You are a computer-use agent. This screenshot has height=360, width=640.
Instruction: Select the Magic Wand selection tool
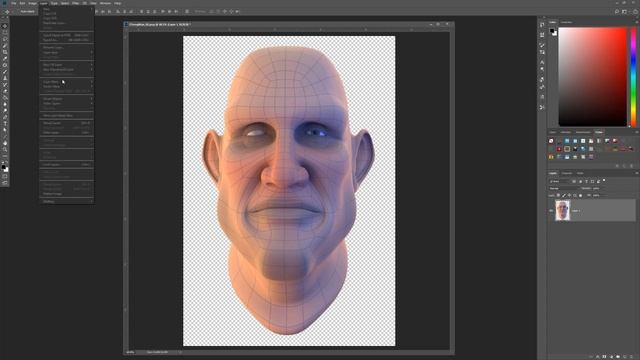5,46
